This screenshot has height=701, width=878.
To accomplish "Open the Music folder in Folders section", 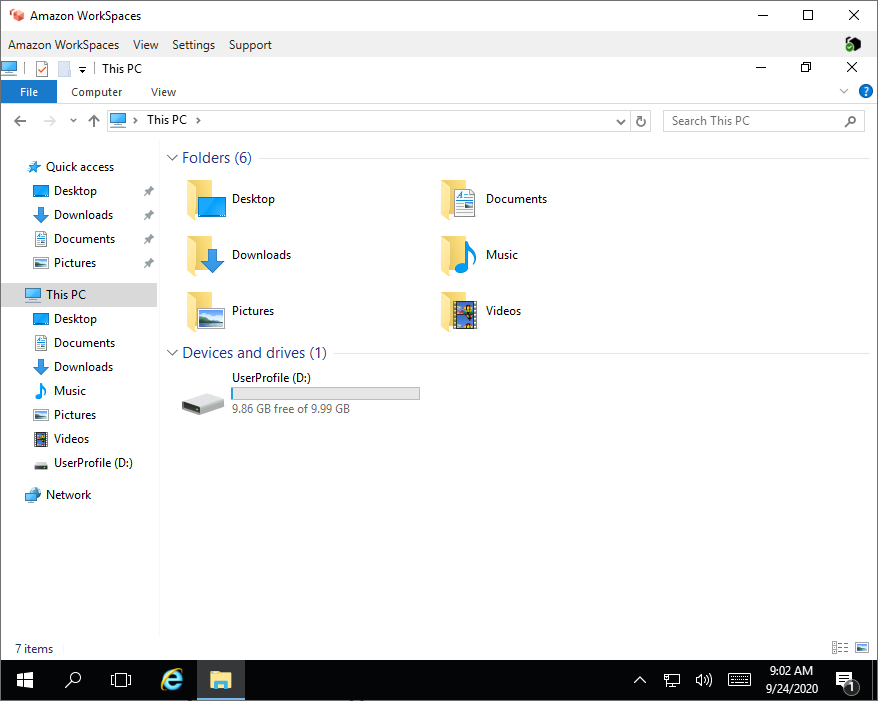I will pyautogui.click(x=479, y=255).
